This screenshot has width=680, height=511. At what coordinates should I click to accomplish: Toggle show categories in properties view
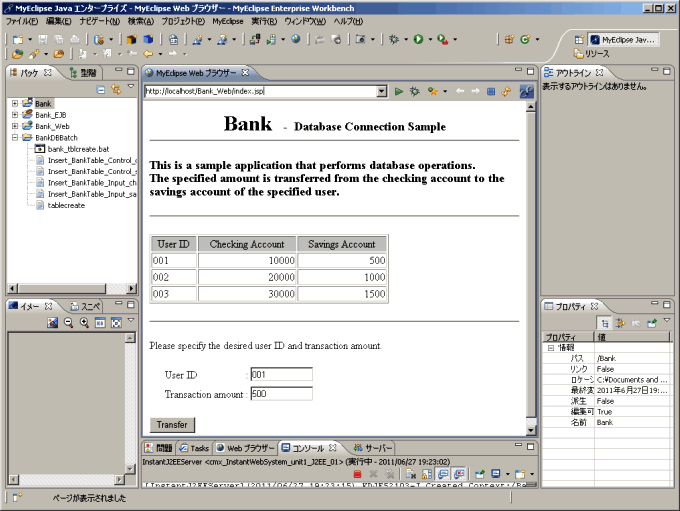coord(604,323)
